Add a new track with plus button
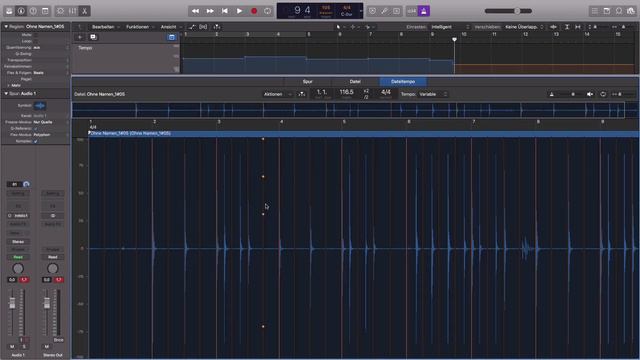The width and height of the screenshot is (640, 360). click(80, 37)
